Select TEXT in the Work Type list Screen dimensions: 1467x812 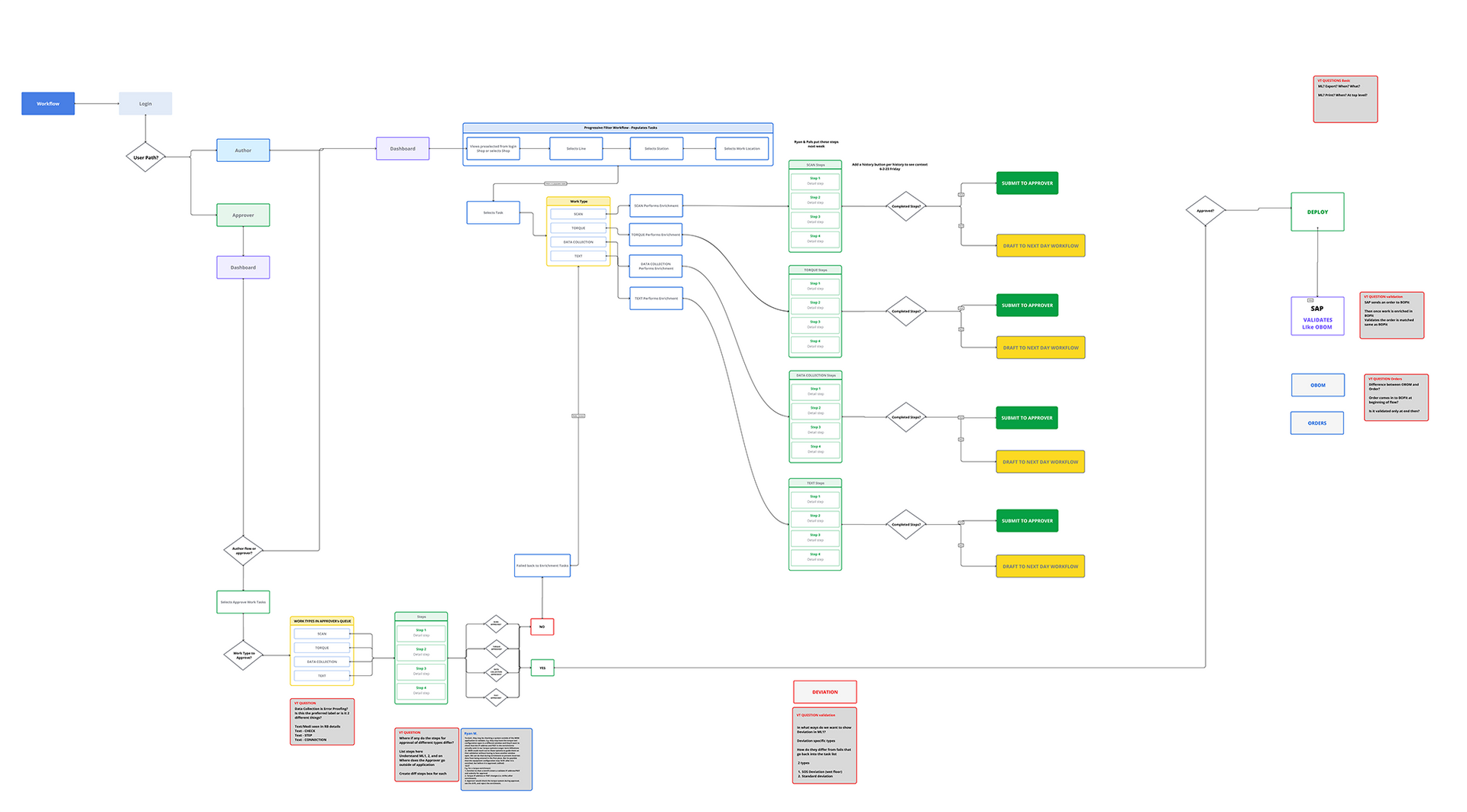click(x=578, y=256)
